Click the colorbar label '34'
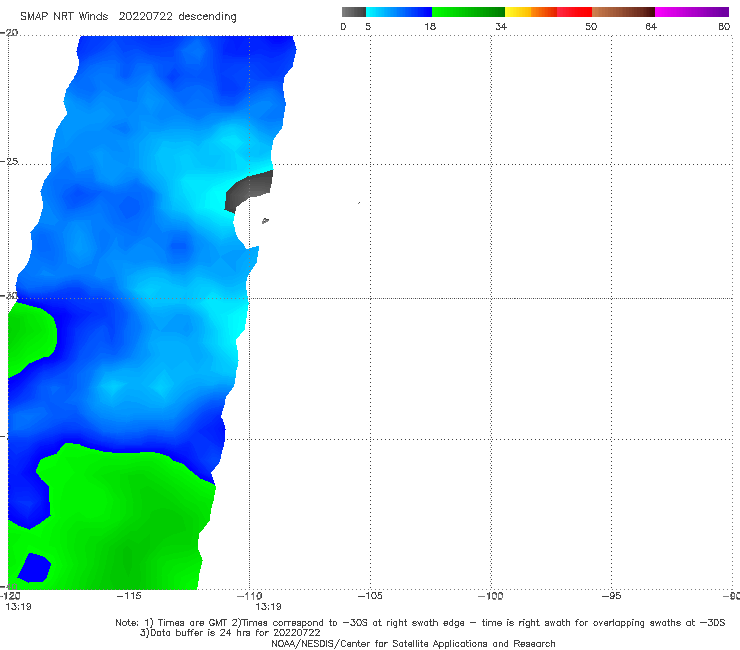 tap(501, 27)
